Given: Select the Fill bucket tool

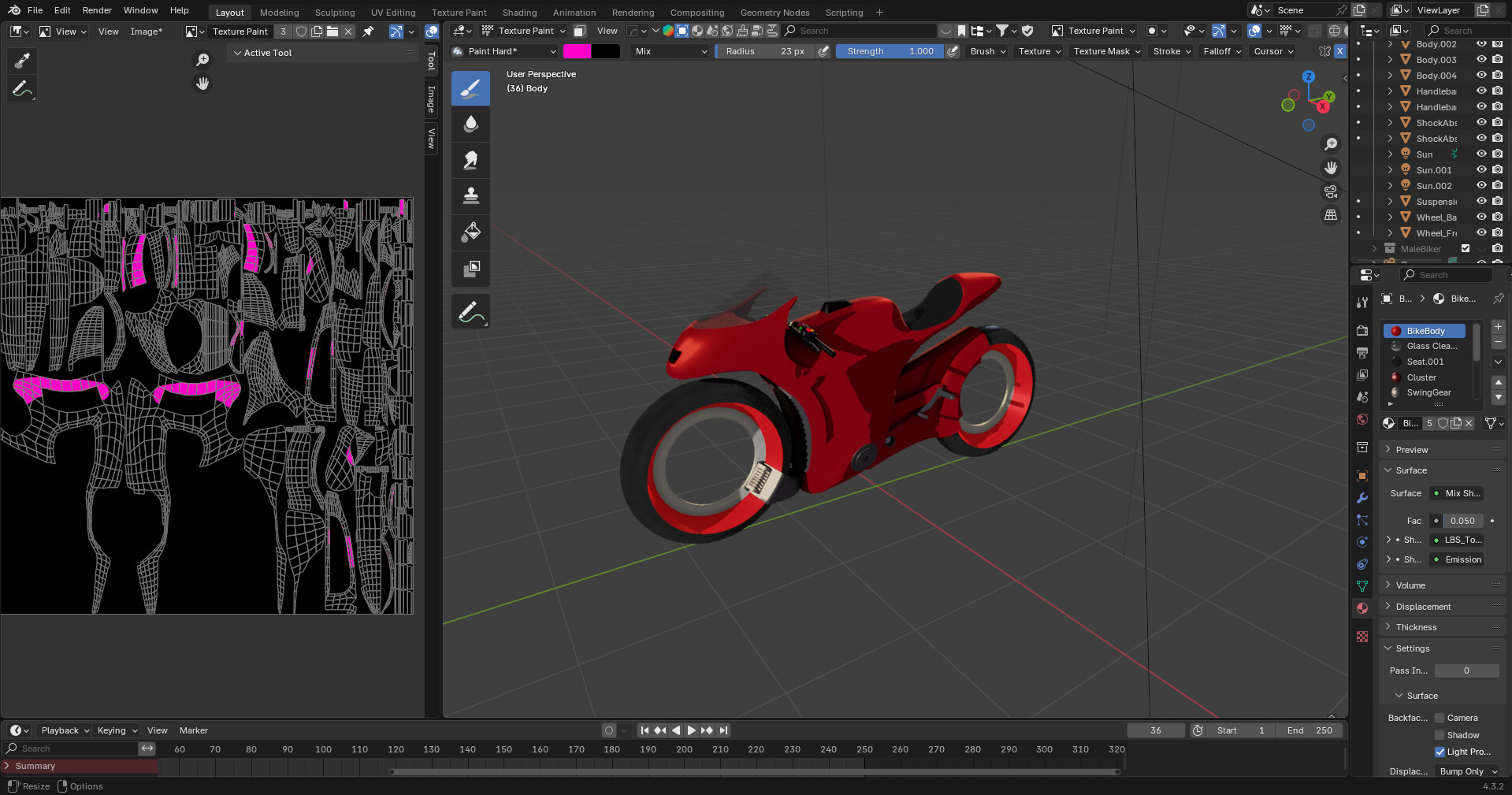Looking at the screenshot, I should pos(470,232).
